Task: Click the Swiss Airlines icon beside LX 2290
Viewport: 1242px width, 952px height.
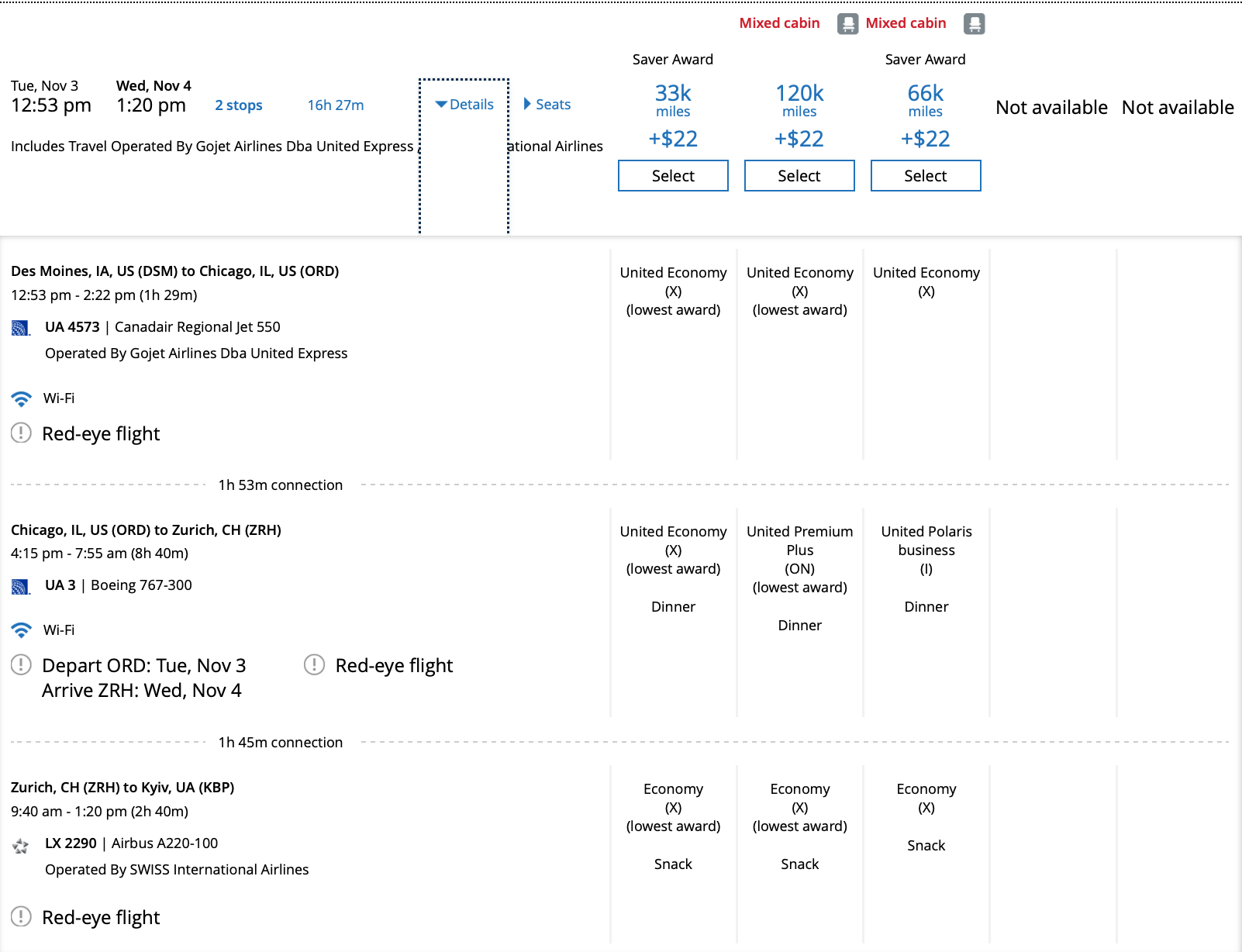Action: [21, 847]
